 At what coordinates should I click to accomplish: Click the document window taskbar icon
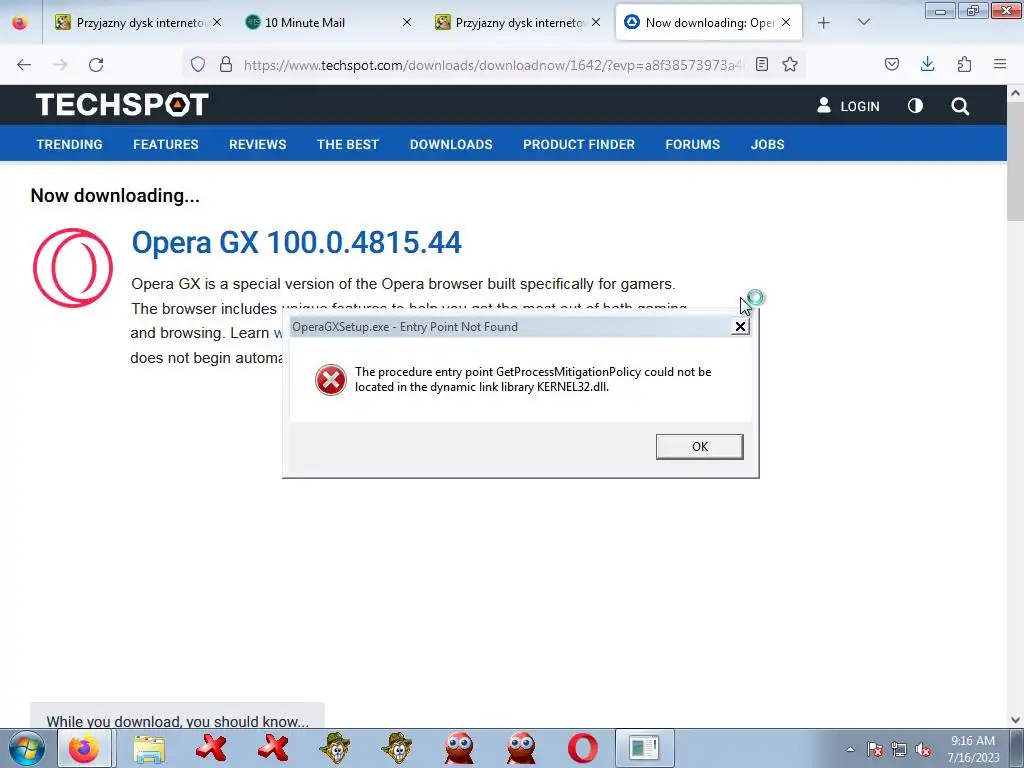[x=644, y=748]
